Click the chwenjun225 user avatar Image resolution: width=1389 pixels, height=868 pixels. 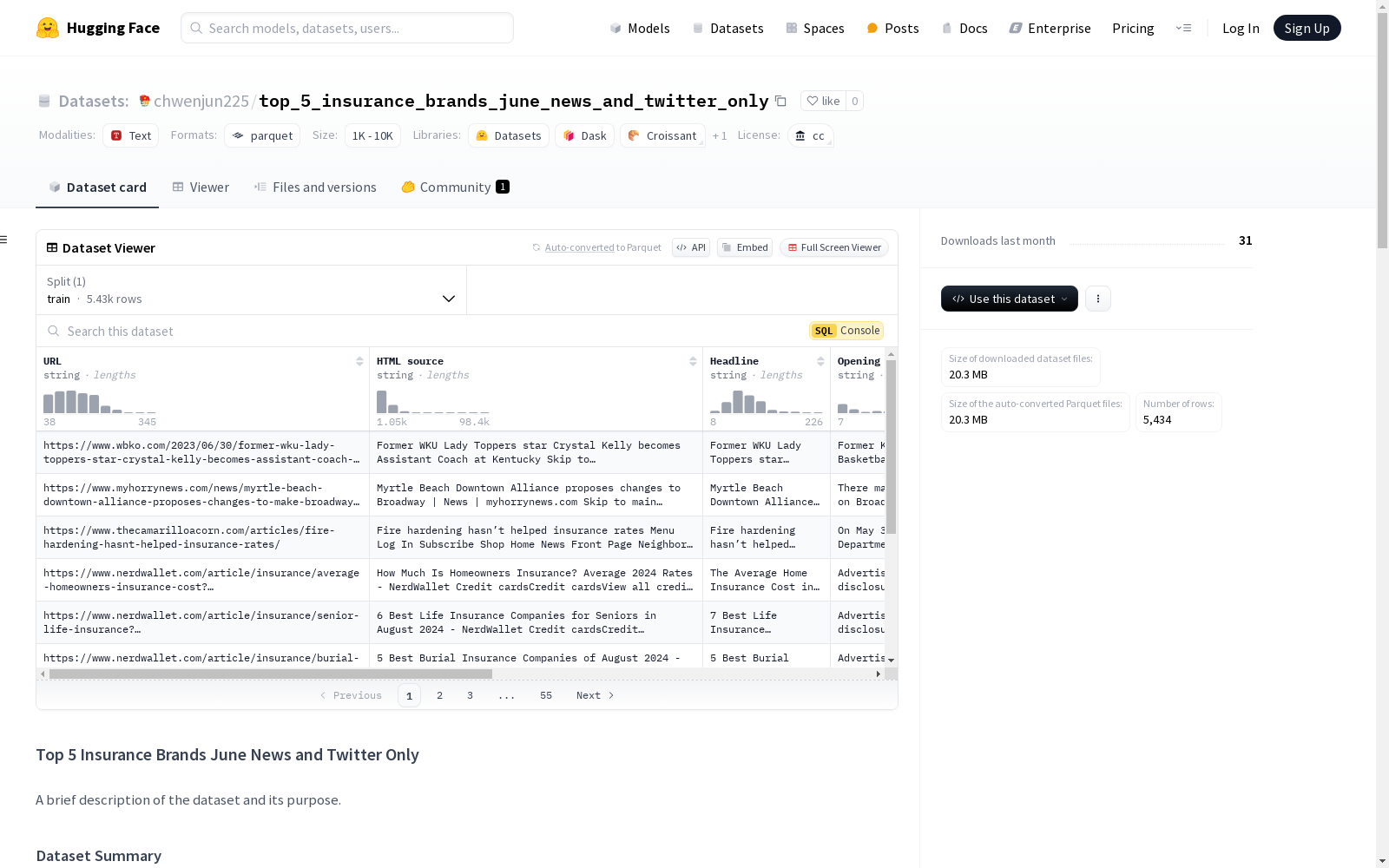tap(144, 101)
